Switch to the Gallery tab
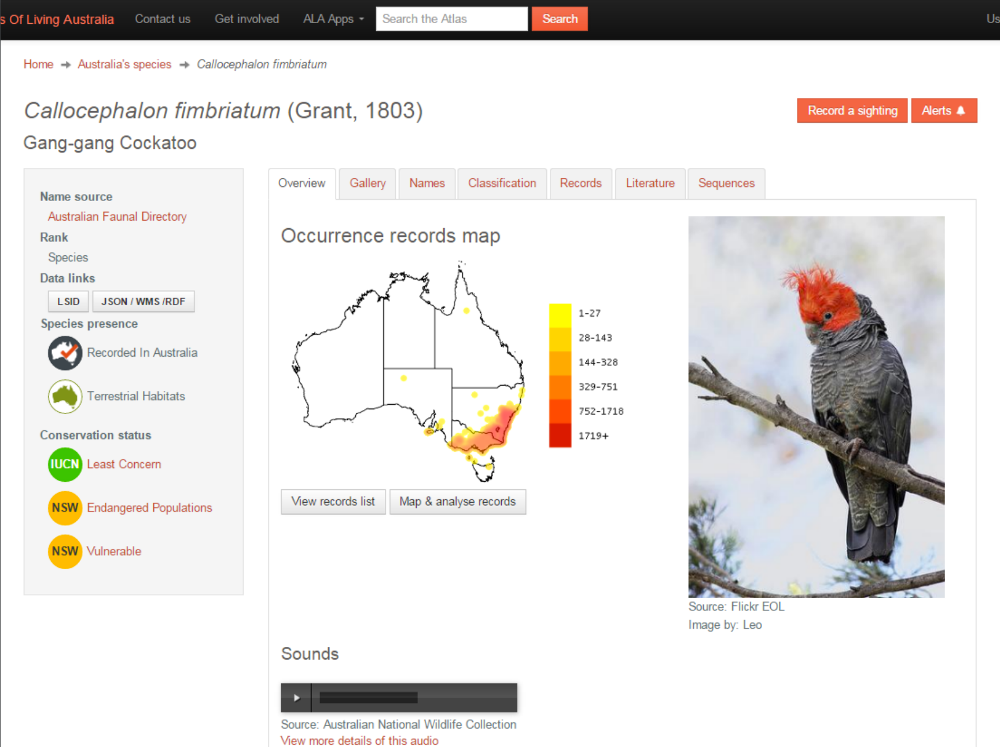This screenshot has height=747, width=1000. pyautogui.click(x=368, y=184)
